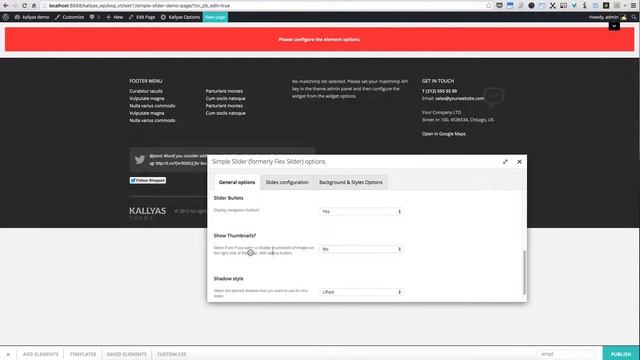The height and width of the screenshot is (360, 640).
Task: Click the Show Thumbnails? option label
Action: point(235,236)
